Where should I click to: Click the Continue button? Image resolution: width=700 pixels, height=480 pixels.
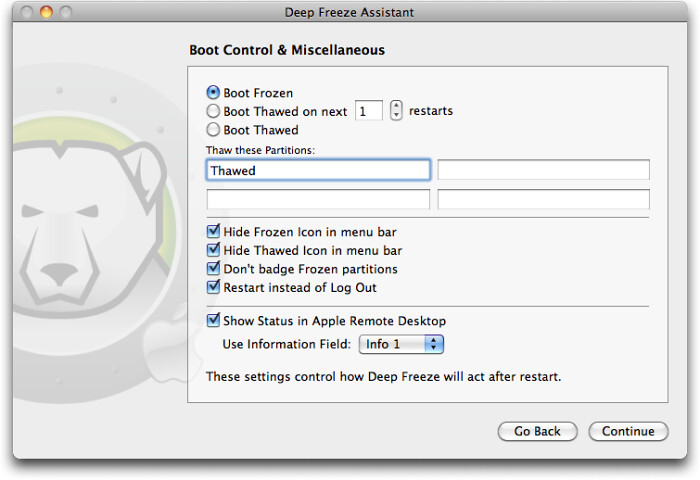coord(628,431)
